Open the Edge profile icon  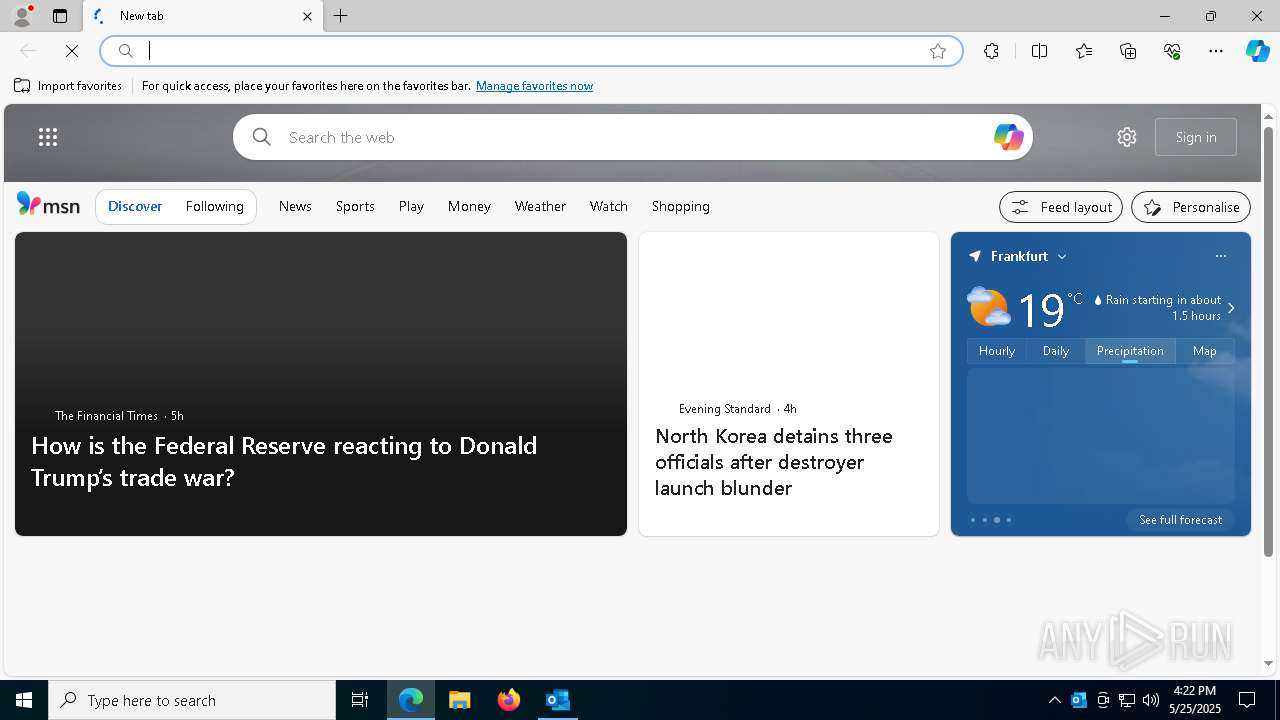[21, 16]
